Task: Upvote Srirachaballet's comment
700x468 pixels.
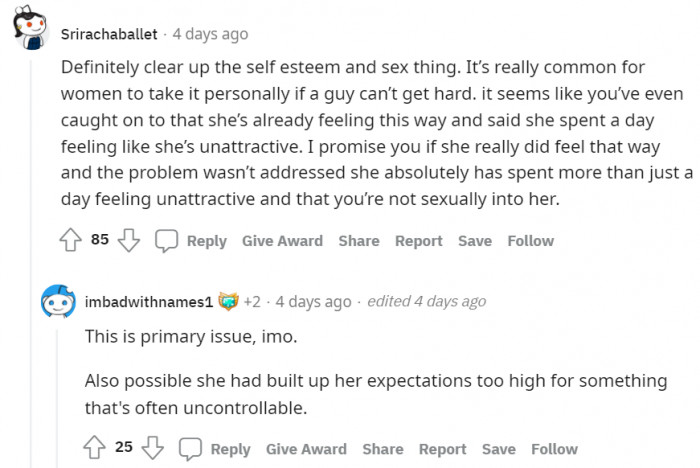Action: coord(70,240)
